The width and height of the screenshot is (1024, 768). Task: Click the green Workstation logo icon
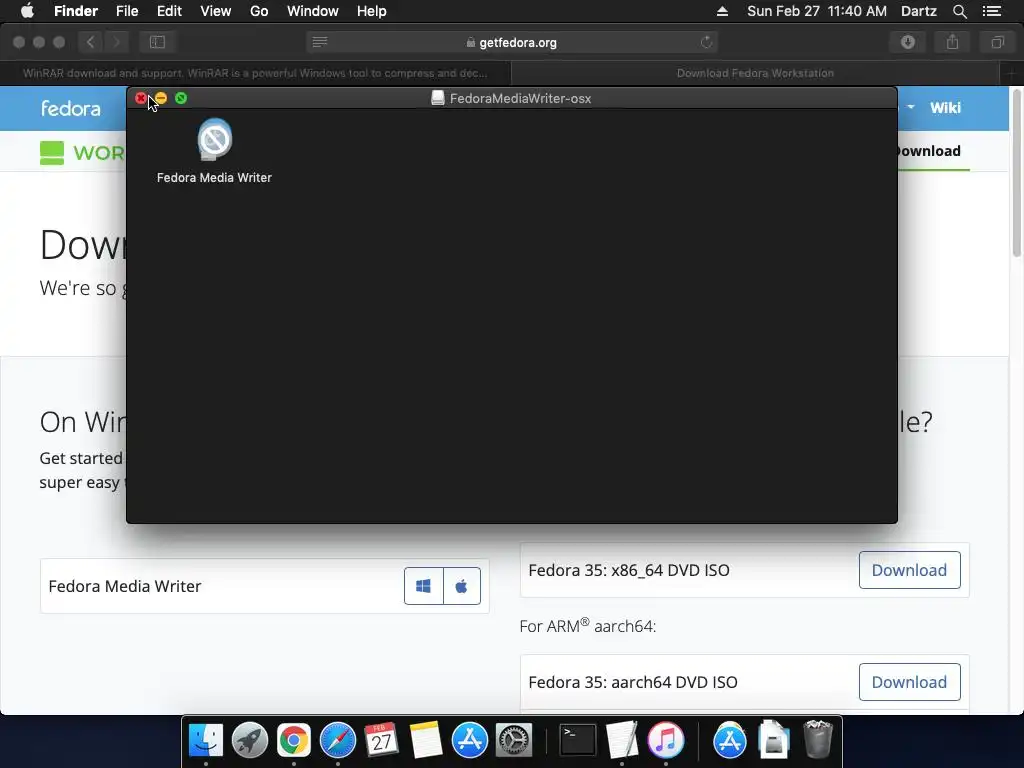[x=52, y=153]
